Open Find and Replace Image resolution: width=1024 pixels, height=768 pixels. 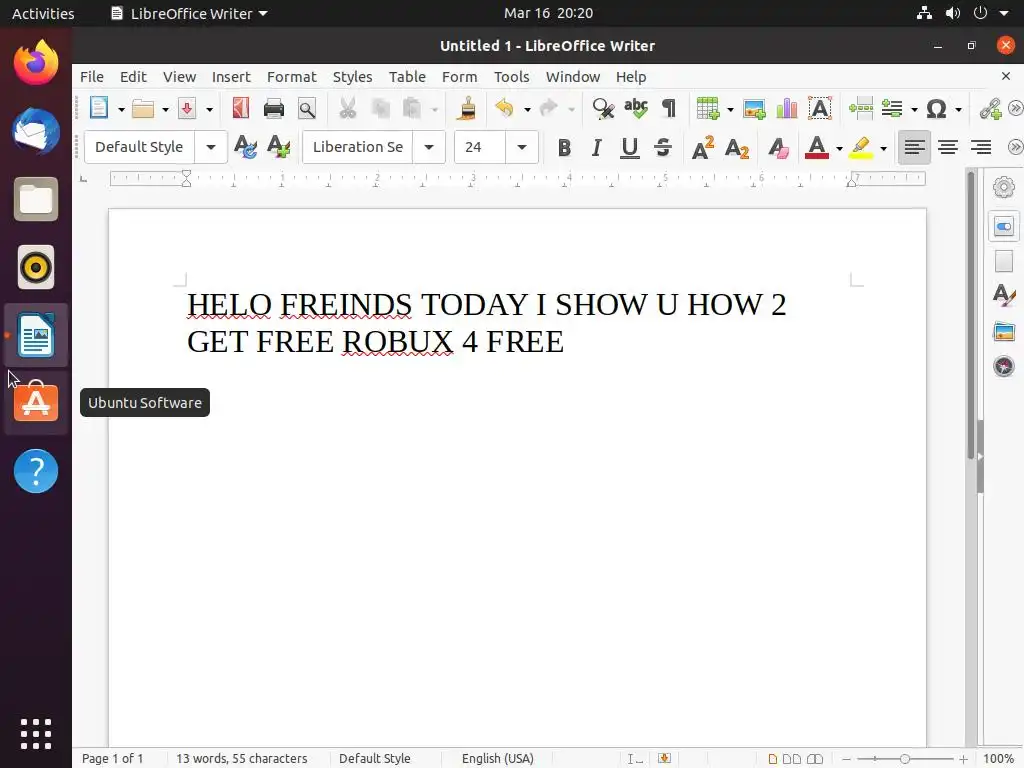coord(603,108)
